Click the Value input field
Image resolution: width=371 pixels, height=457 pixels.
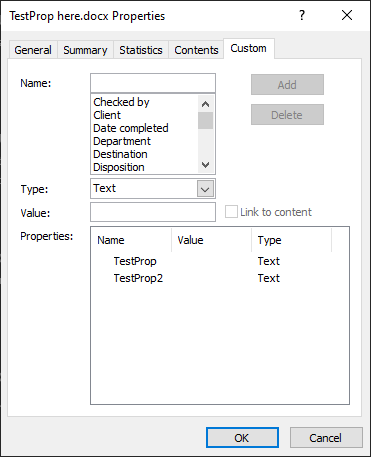click(153, 212)
